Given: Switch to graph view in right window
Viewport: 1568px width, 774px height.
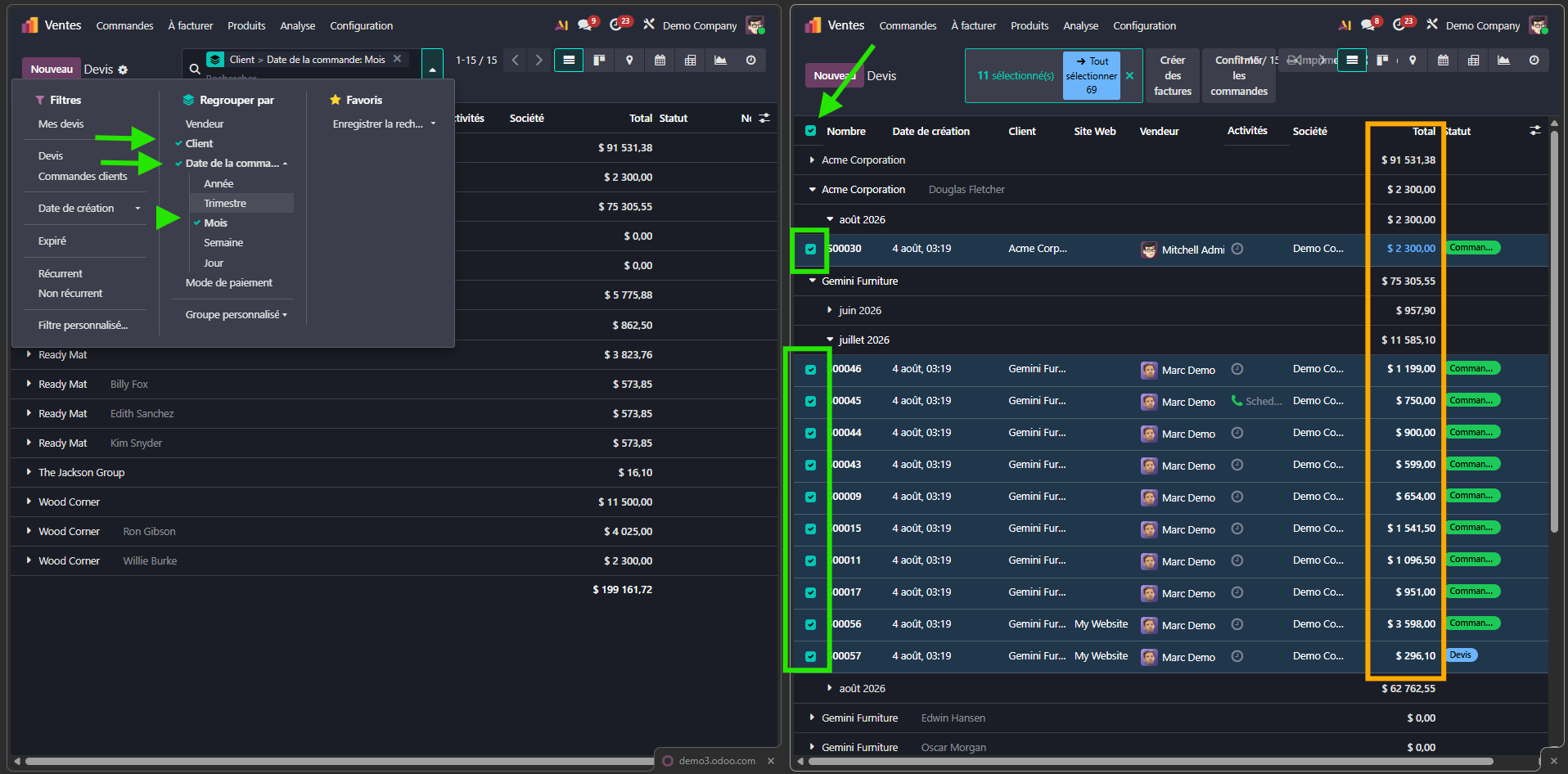Looking at the screenshot, I should tap(1503, 60).
